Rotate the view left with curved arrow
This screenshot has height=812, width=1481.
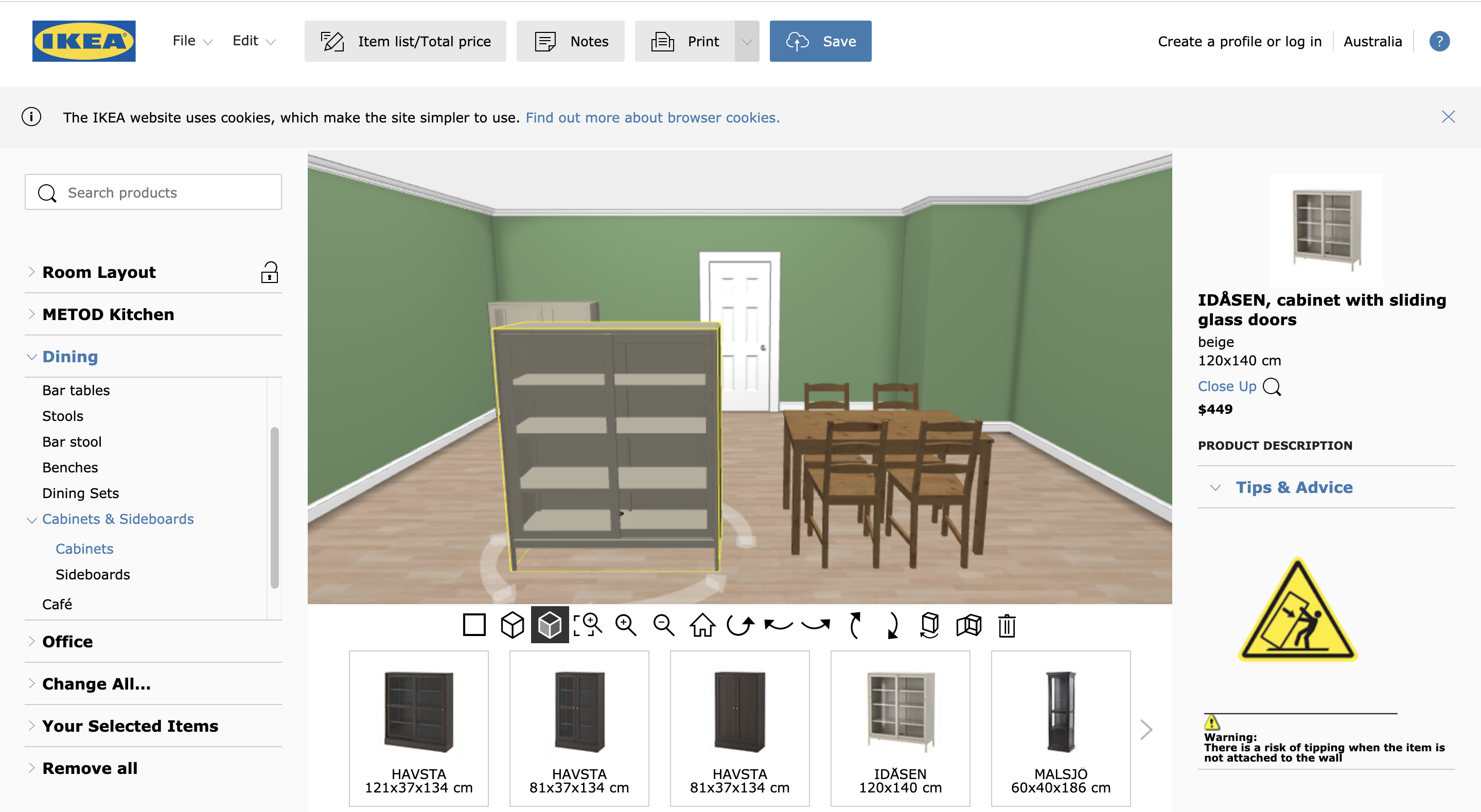(779, 625)
